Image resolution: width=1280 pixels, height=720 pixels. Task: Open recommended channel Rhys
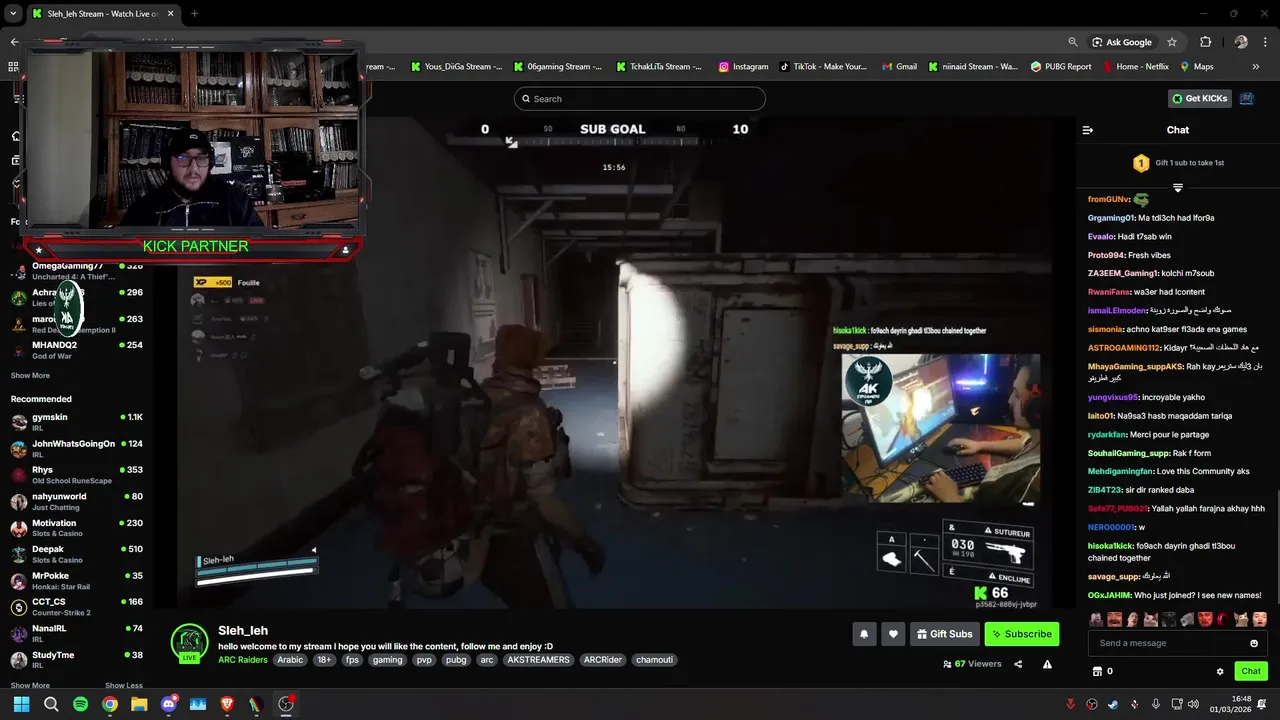[x=77, y=474]
